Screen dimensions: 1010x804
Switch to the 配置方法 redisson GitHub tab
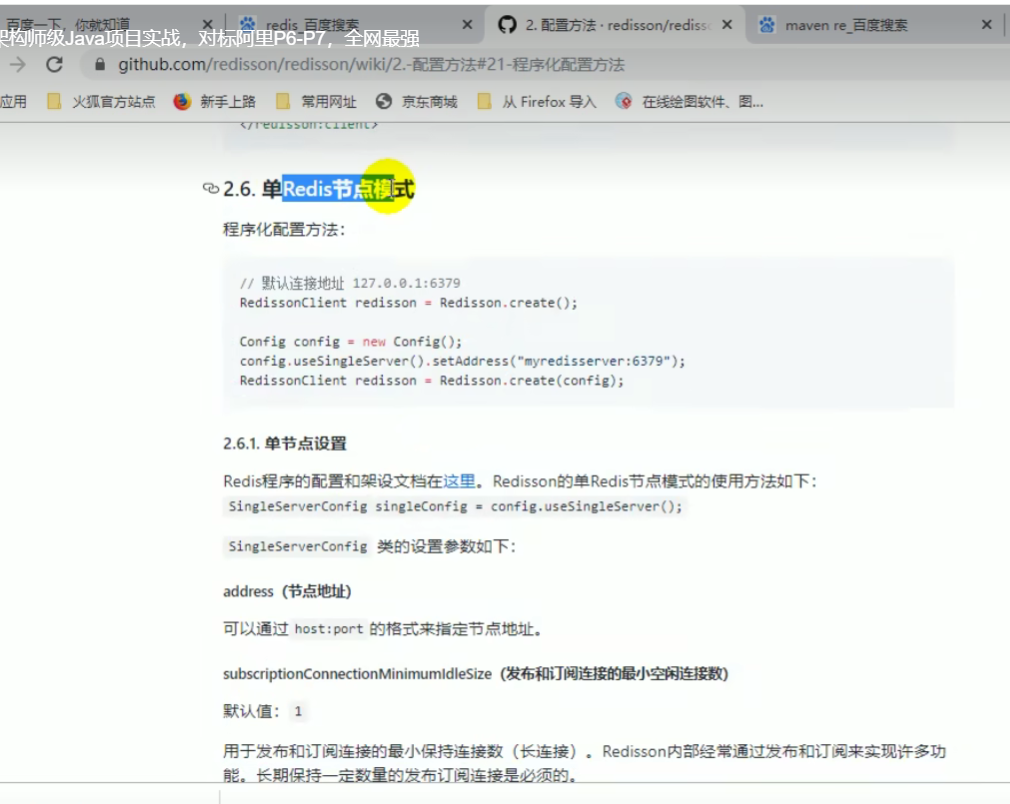(x=615, y=25)
